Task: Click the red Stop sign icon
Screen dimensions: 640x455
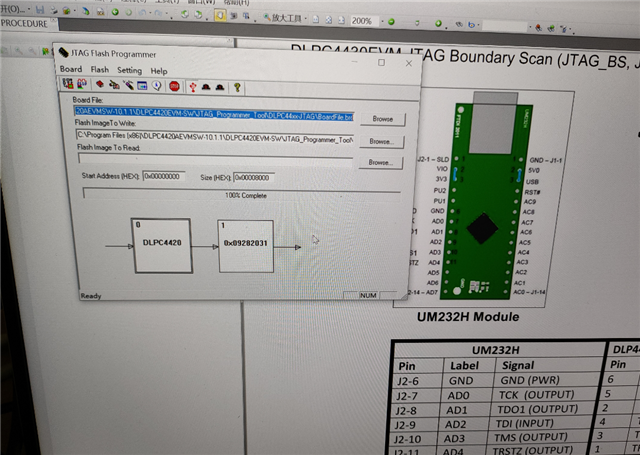Action: [x=174, y=86]
